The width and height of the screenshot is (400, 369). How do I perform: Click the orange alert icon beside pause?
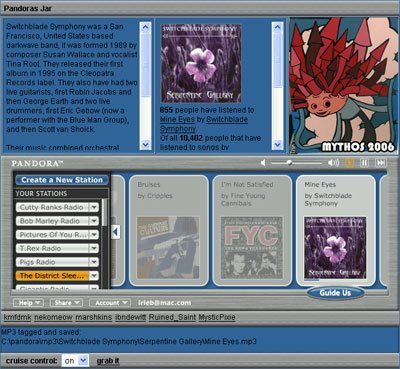point(350,163)
